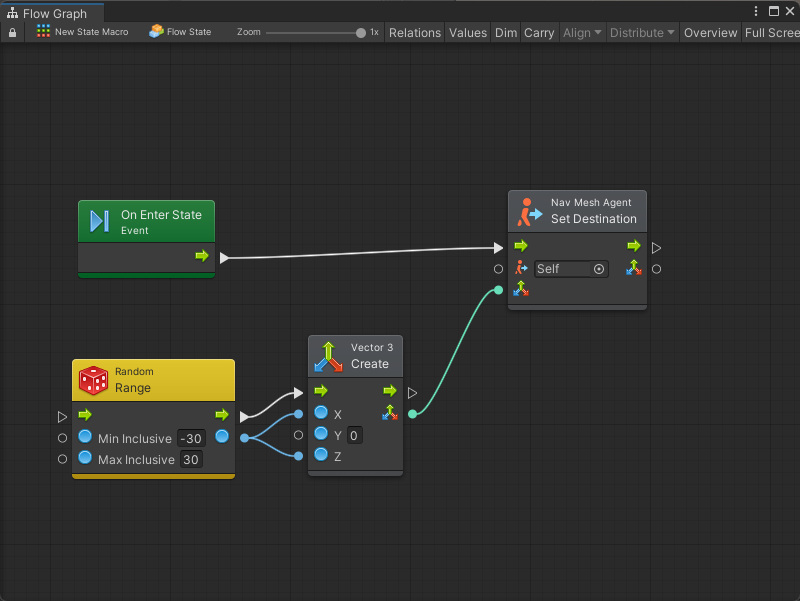
Task: Click the Overview button
Action: (710, 33)
